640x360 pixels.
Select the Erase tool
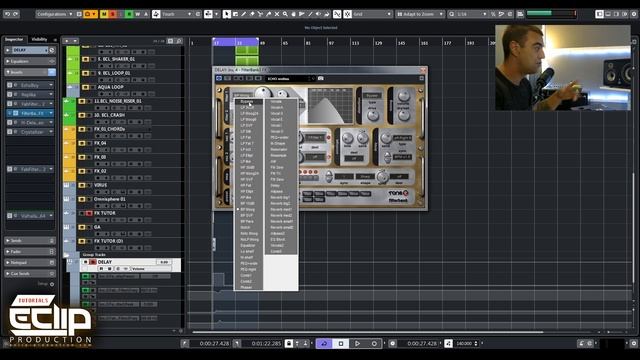(x=252, y=14)
